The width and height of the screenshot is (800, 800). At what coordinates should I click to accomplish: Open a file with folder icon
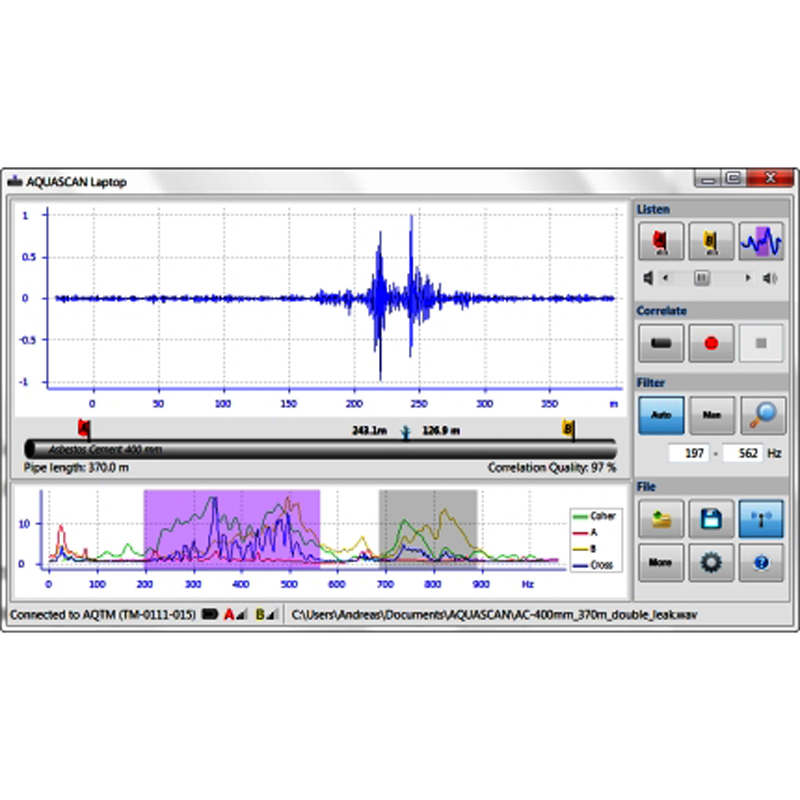[x=661, y=519]
